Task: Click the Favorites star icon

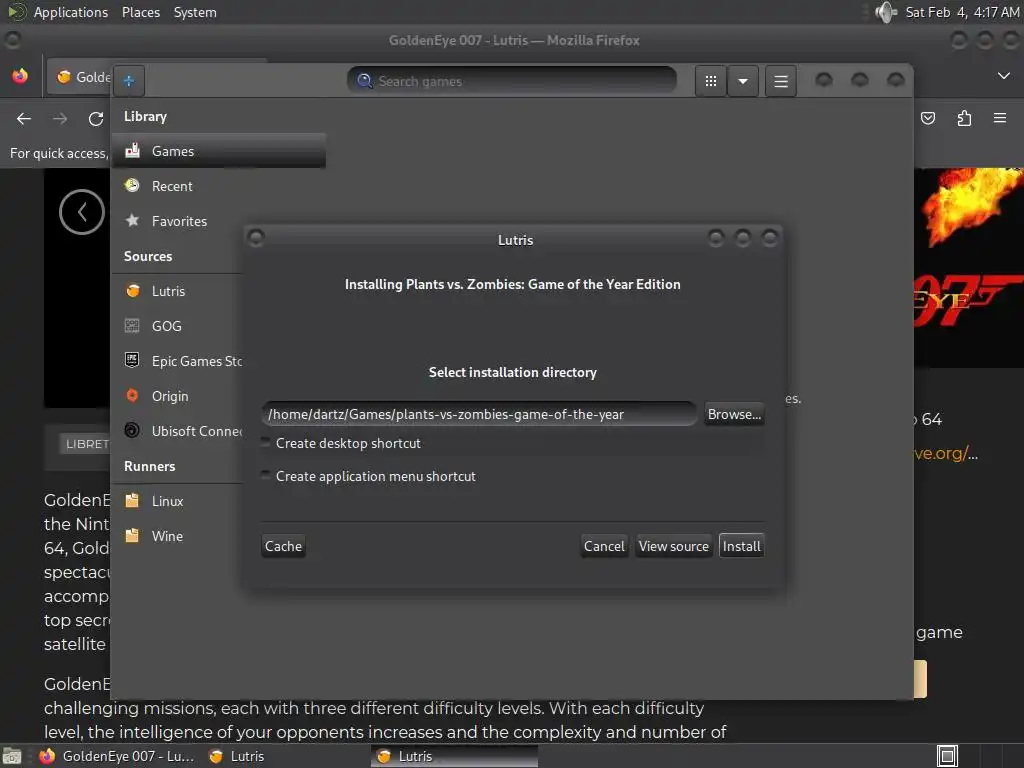Action: pos(133,220)
